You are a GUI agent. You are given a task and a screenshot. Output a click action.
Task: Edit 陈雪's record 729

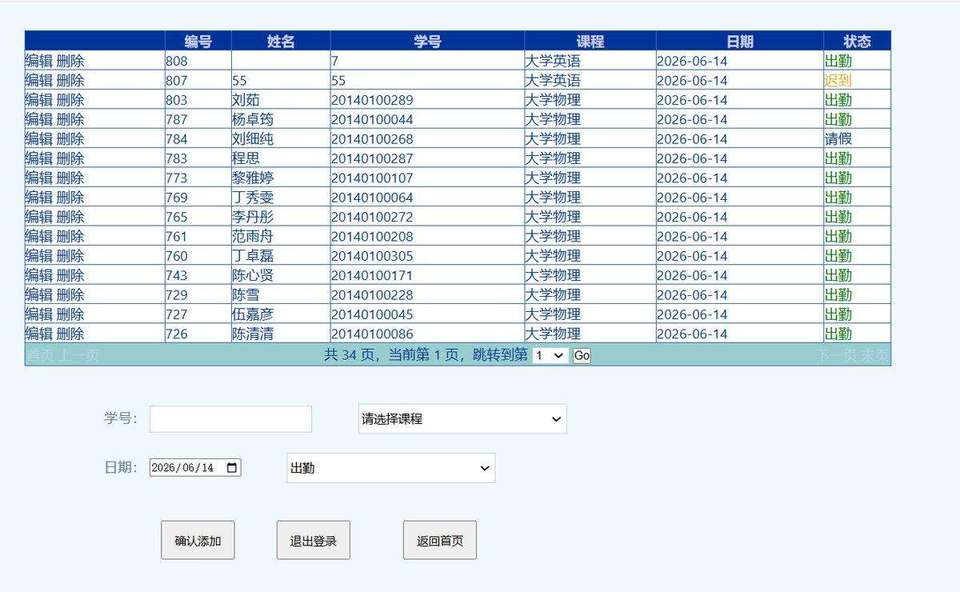click(x=39, y=295)
